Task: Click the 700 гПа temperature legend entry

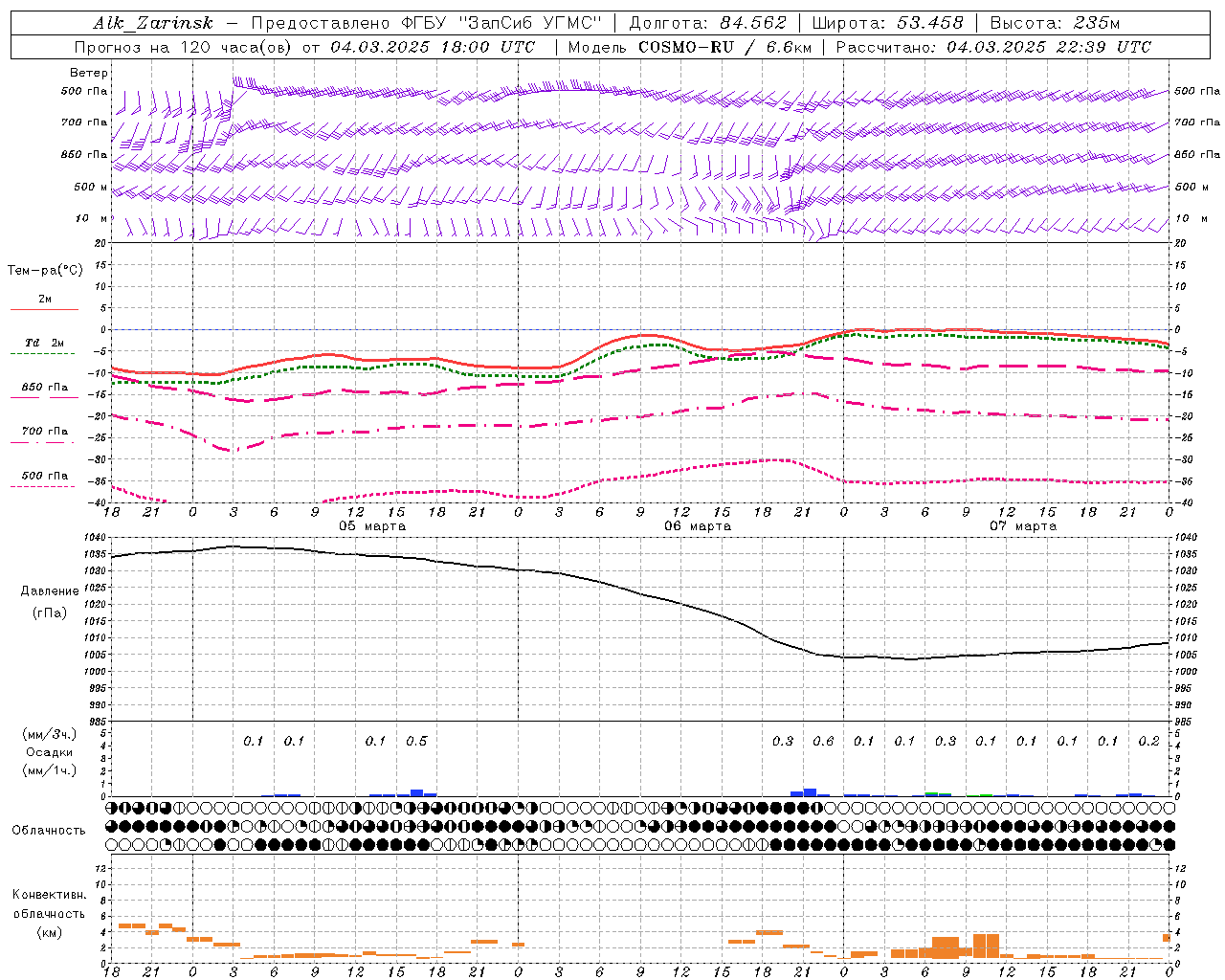Action: coord(44,432)
